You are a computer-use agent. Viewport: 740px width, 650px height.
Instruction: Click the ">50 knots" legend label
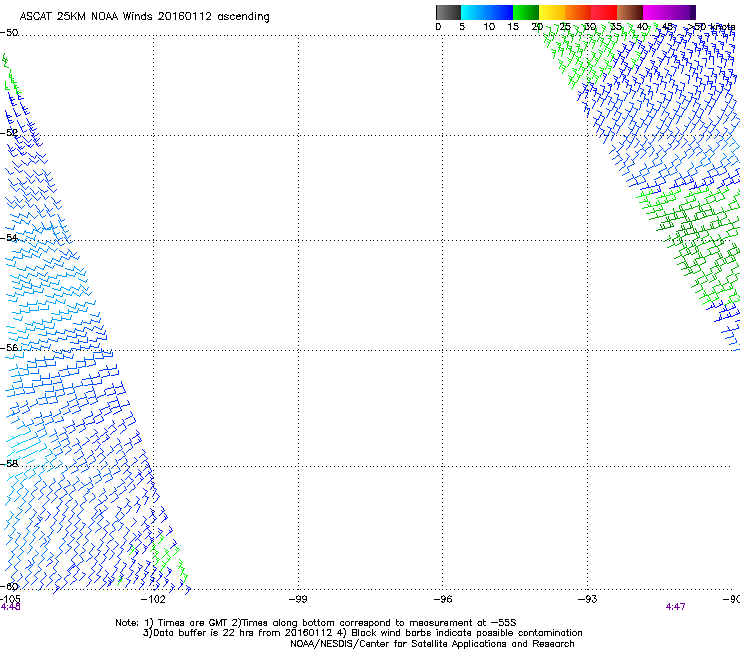click(712, 27)
